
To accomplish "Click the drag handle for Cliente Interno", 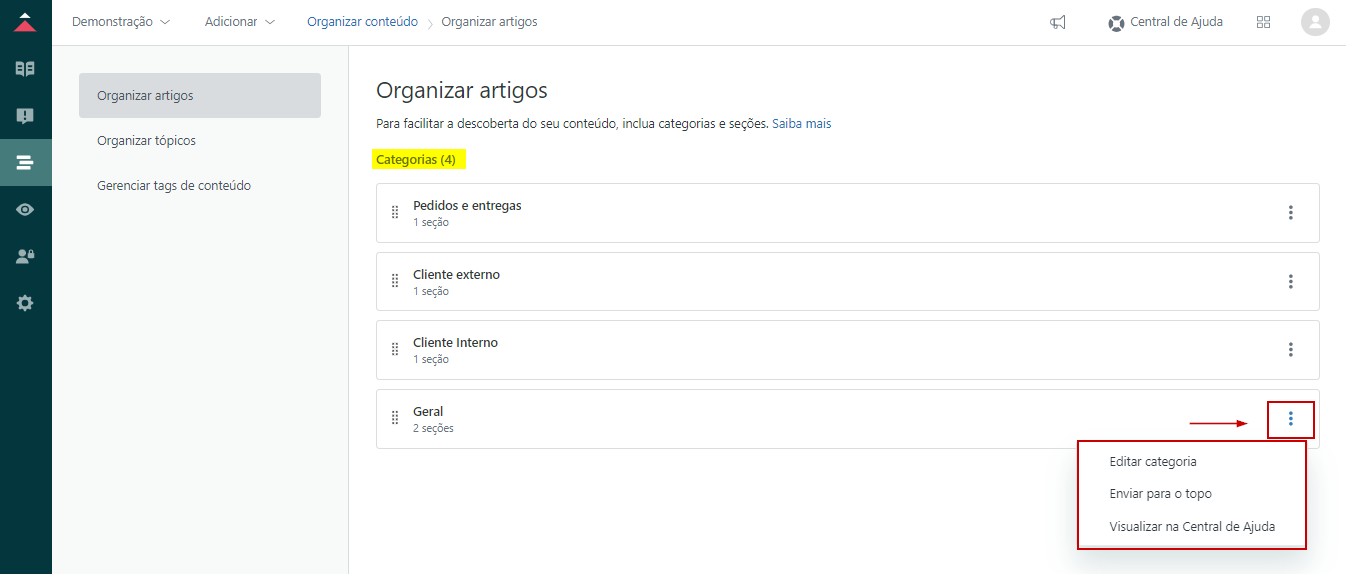I will (395, 350).
